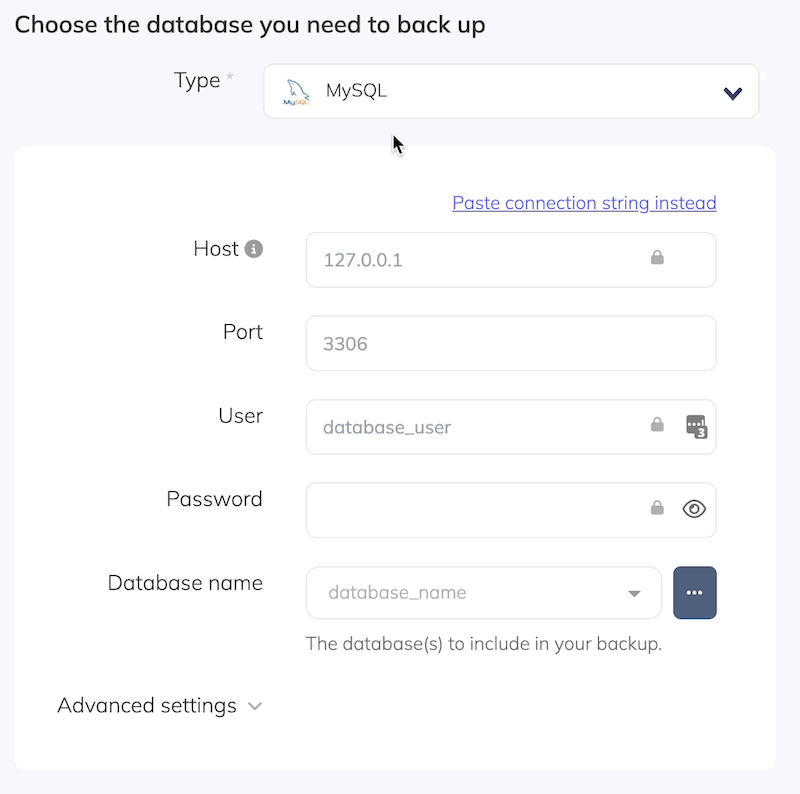Expand the database_name dropdown arrow

(x=634, y=593)
